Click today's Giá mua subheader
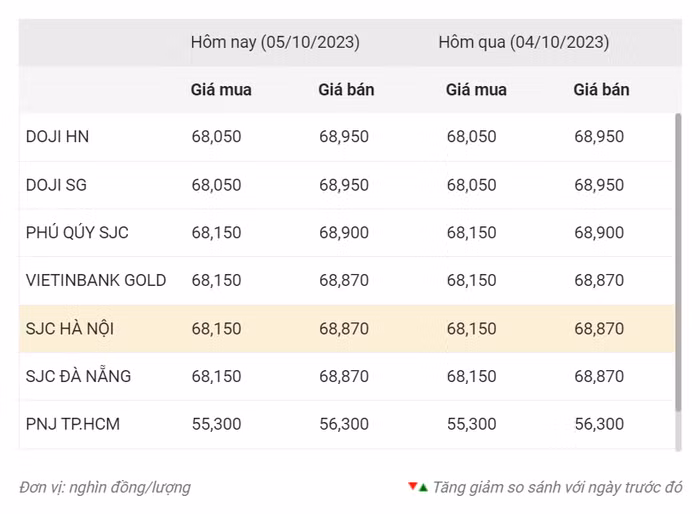Image resolution: width=700 pixels, height=514 pixels. click(221, 90)
